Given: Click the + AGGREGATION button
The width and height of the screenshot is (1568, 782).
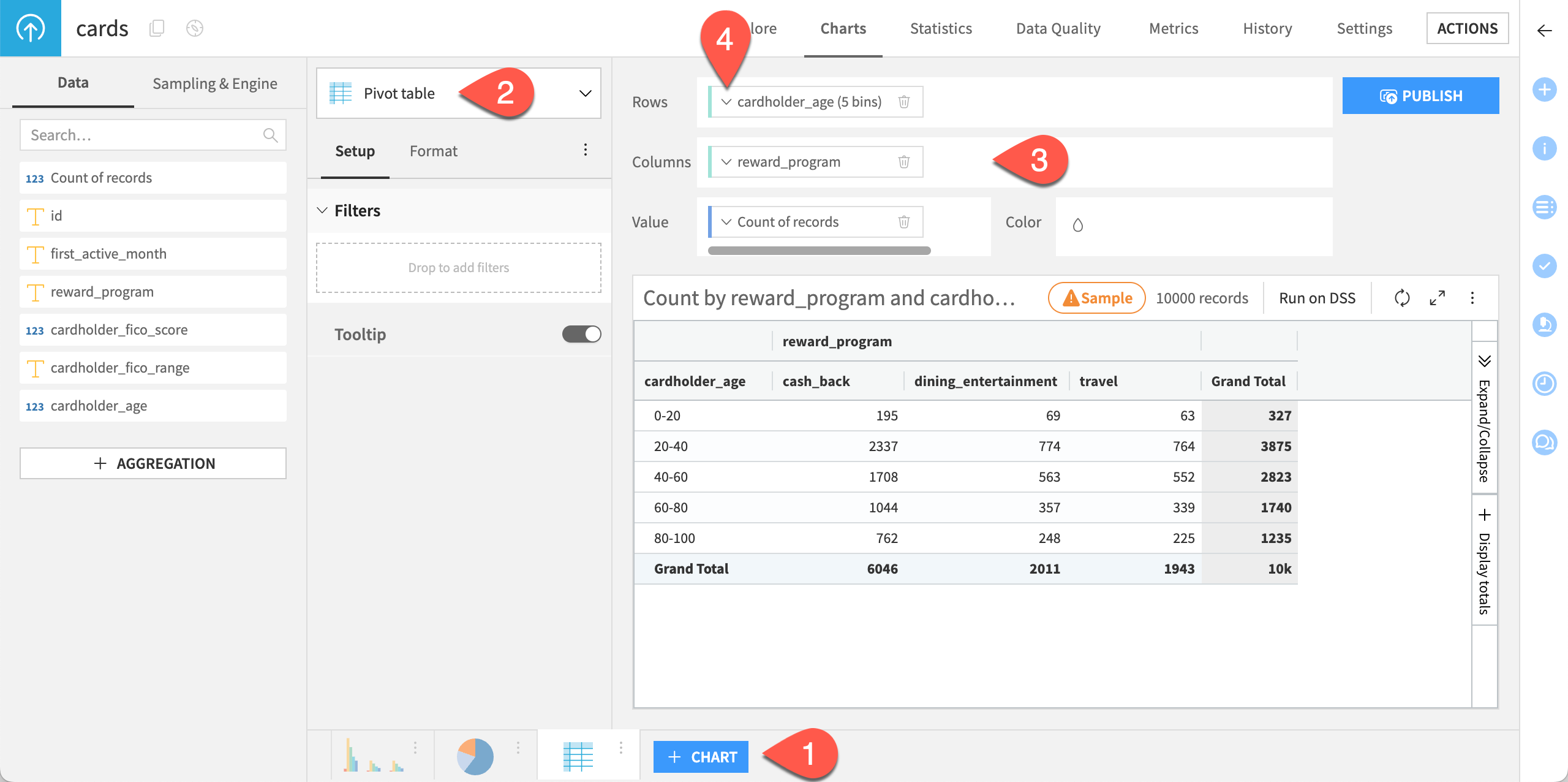Looking at the screenshot, I should [x=153, y=463].
